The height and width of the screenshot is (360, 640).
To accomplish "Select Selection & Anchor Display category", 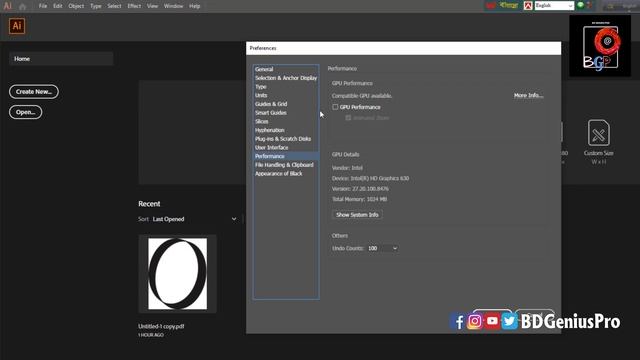I will click(286, 78).
